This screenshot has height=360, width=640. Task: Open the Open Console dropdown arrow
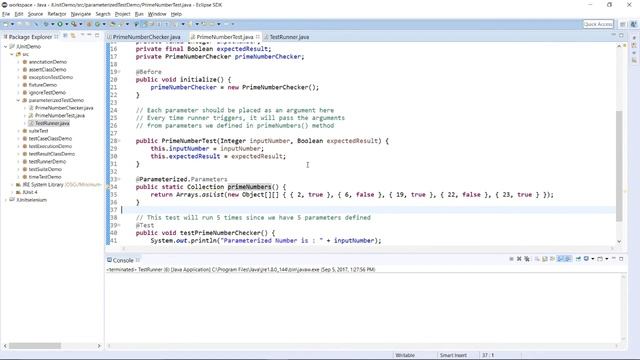607,259
